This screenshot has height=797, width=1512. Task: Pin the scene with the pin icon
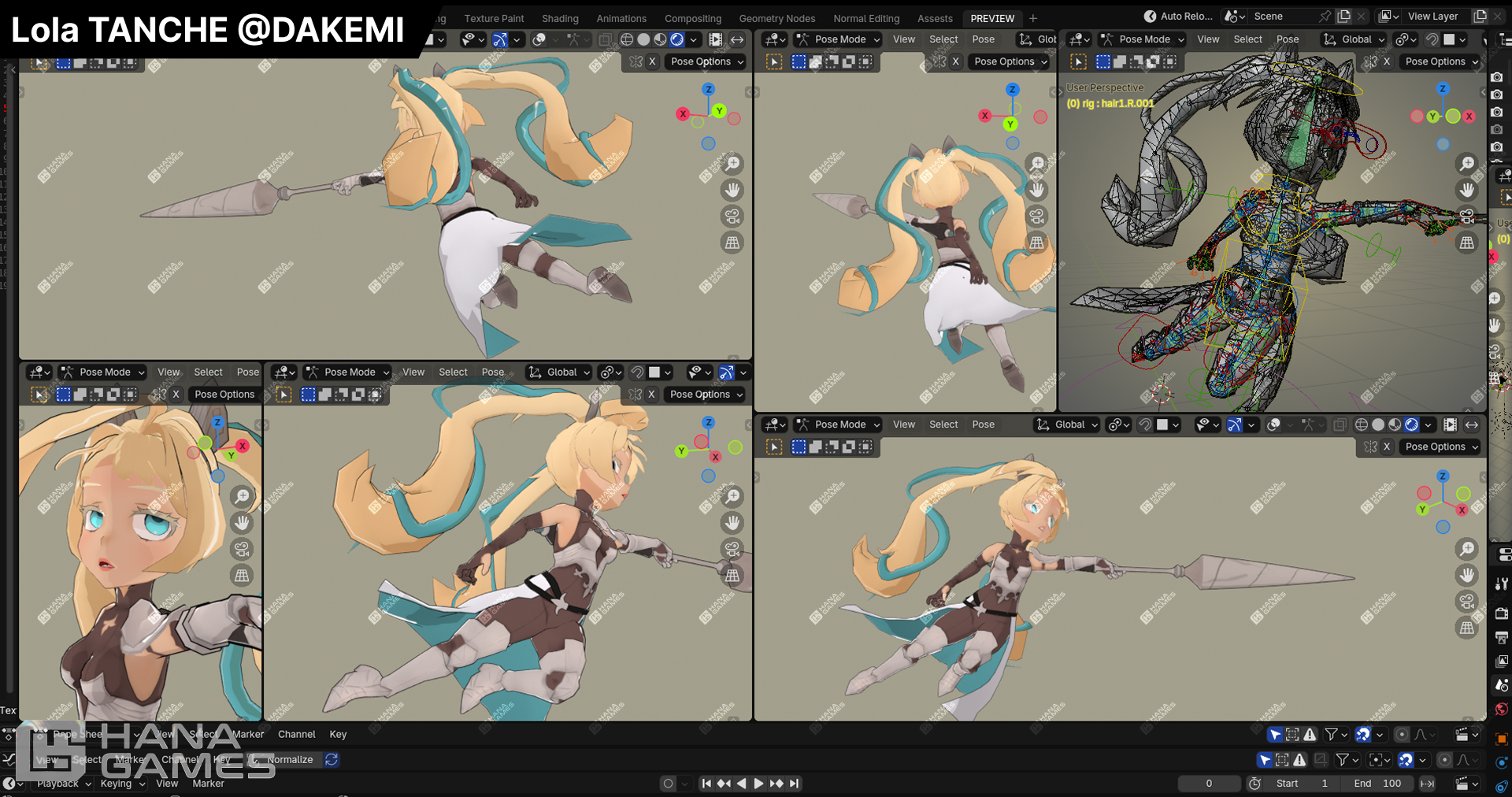(1325, 17)
